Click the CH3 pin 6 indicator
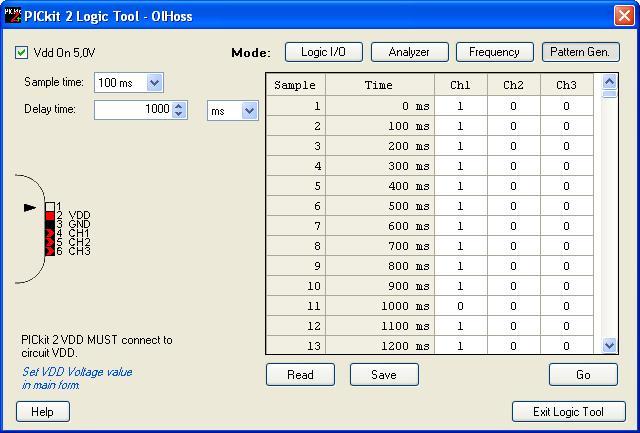Viewport: 640px width, 433px height. point(50,251)
